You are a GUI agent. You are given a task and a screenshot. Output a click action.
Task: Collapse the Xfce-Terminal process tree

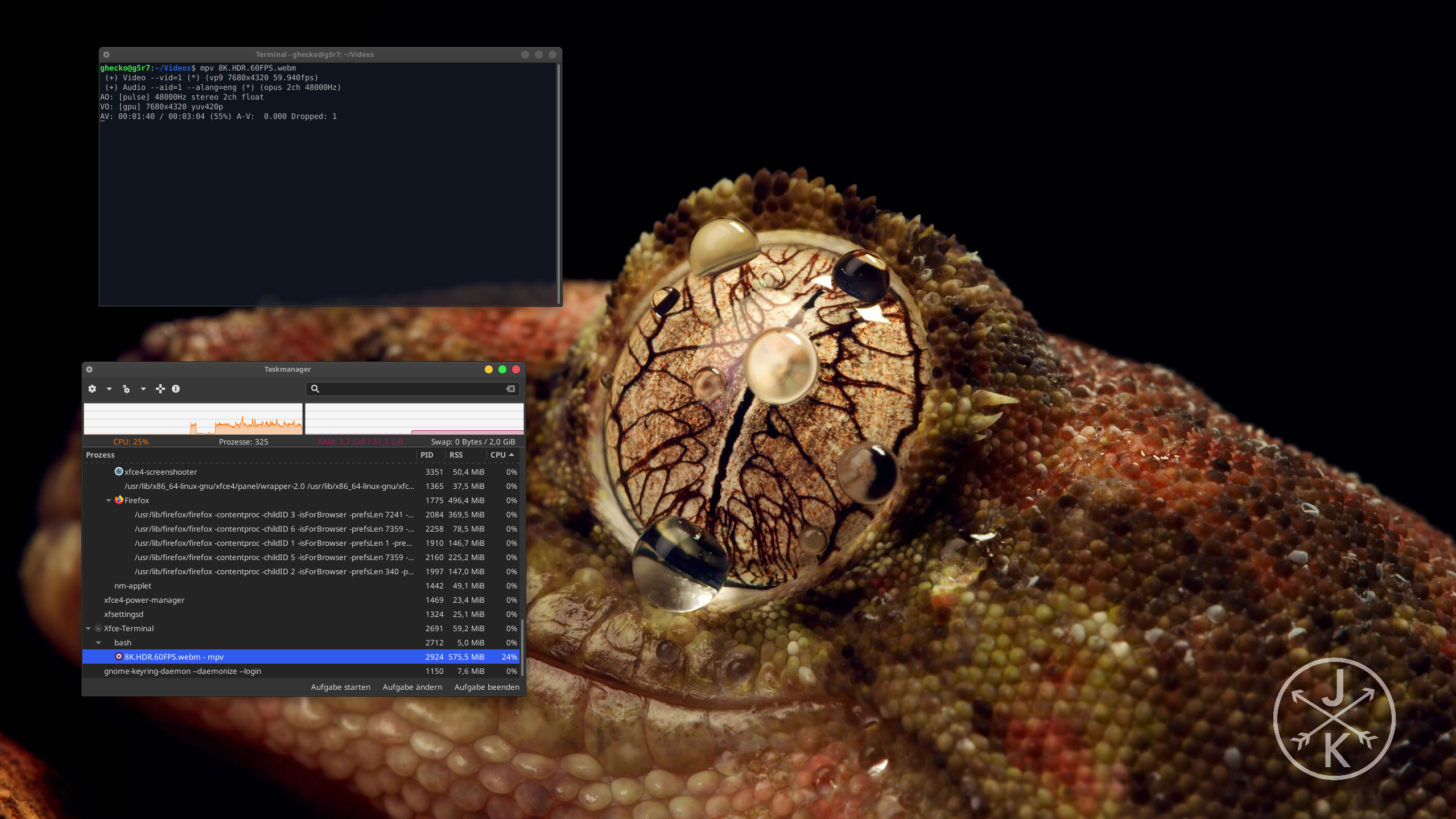88,628
